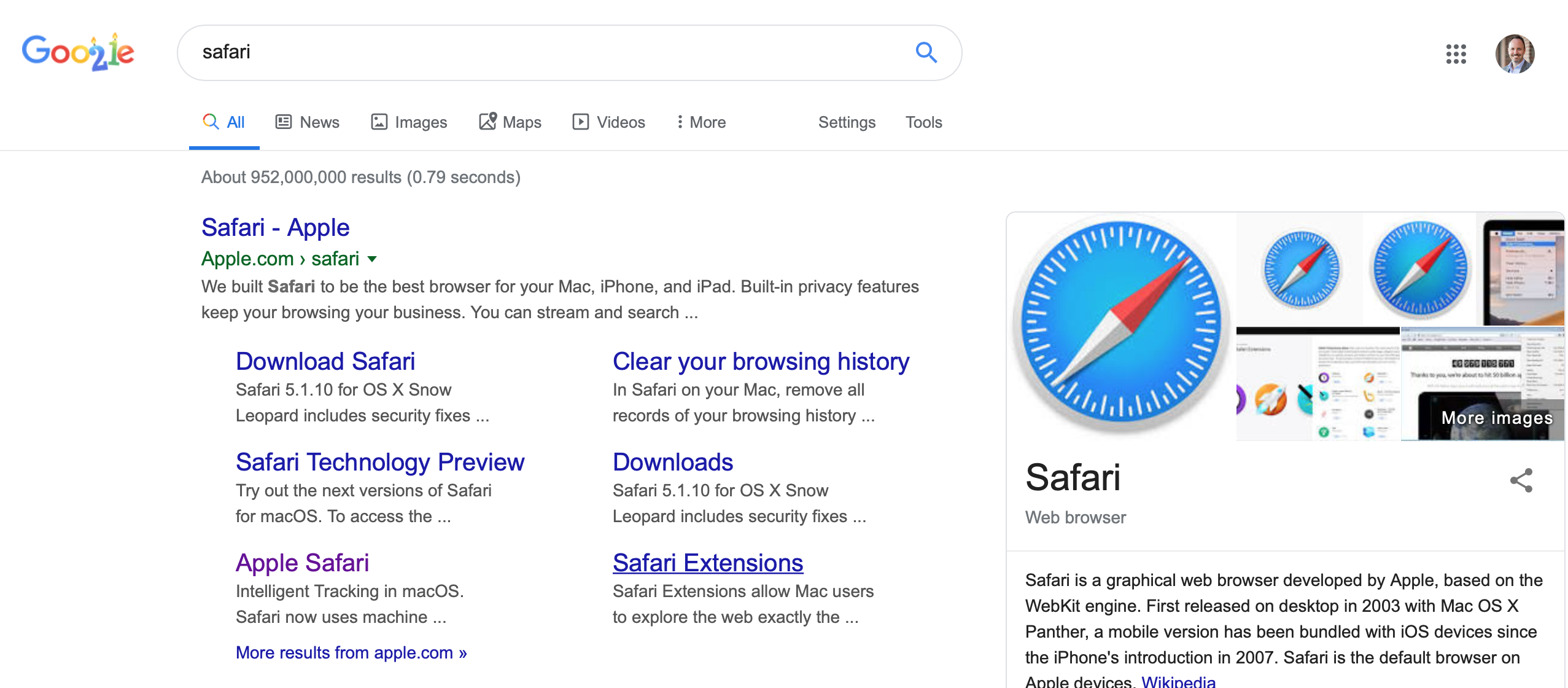
Task: Click the Google birthday doodle logo
Action: point(78,52)
